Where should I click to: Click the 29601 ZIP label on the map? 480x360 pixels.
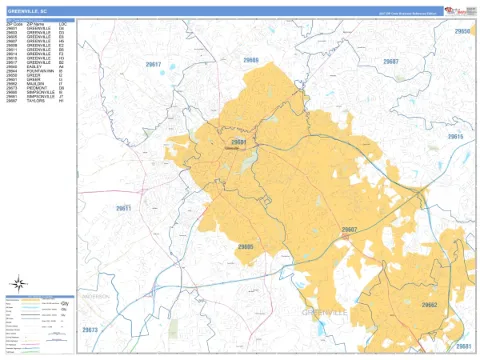(x=239, y=142)
